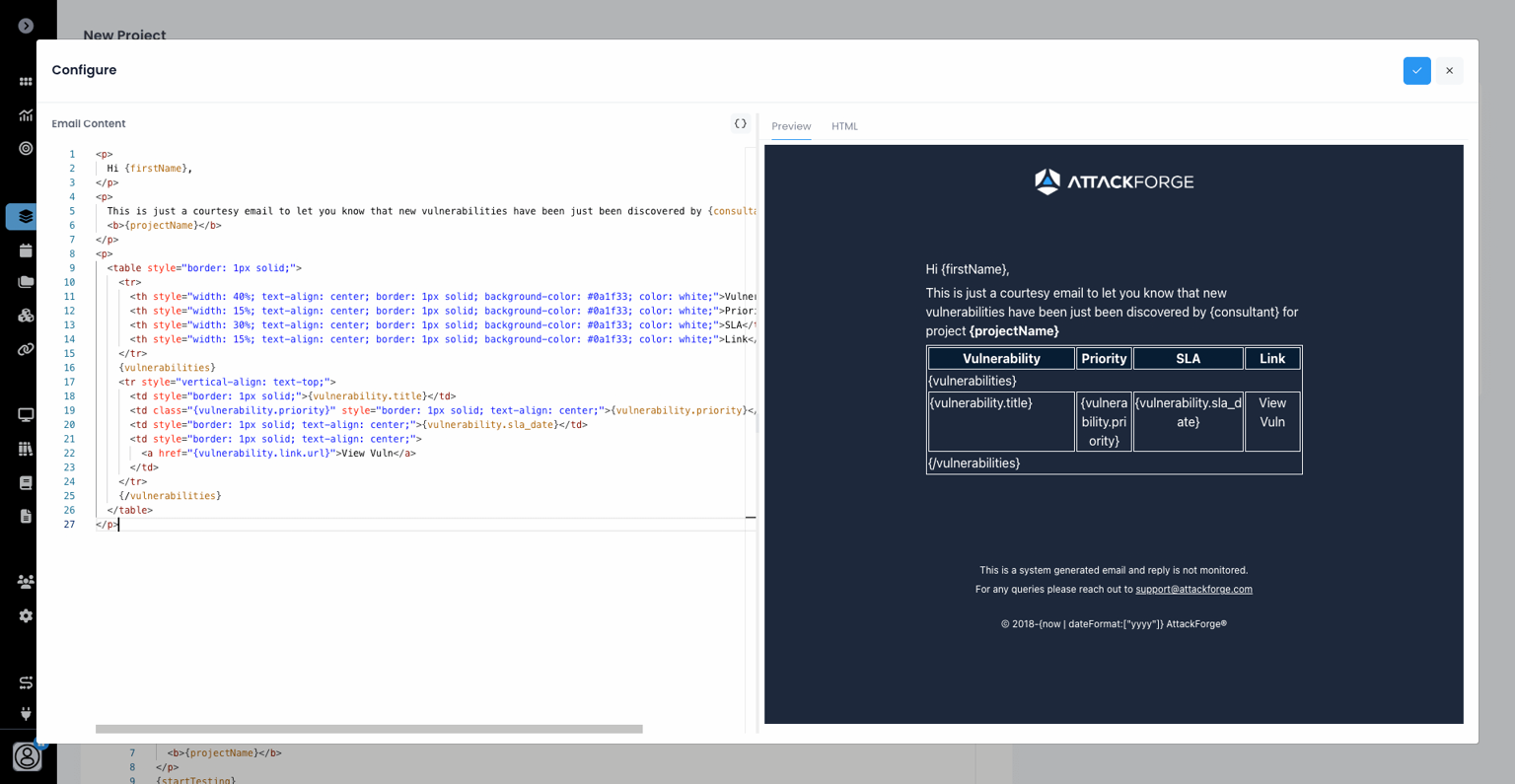Open the users group icon in the sidebar
The height and width of the screenshot is (784, 1515).
26,582
